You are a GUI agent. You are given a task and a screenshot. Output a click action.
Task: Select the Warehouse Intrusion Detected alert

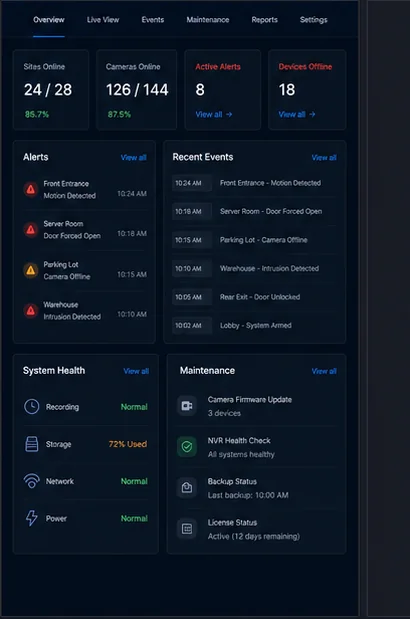tap(84, 311)
